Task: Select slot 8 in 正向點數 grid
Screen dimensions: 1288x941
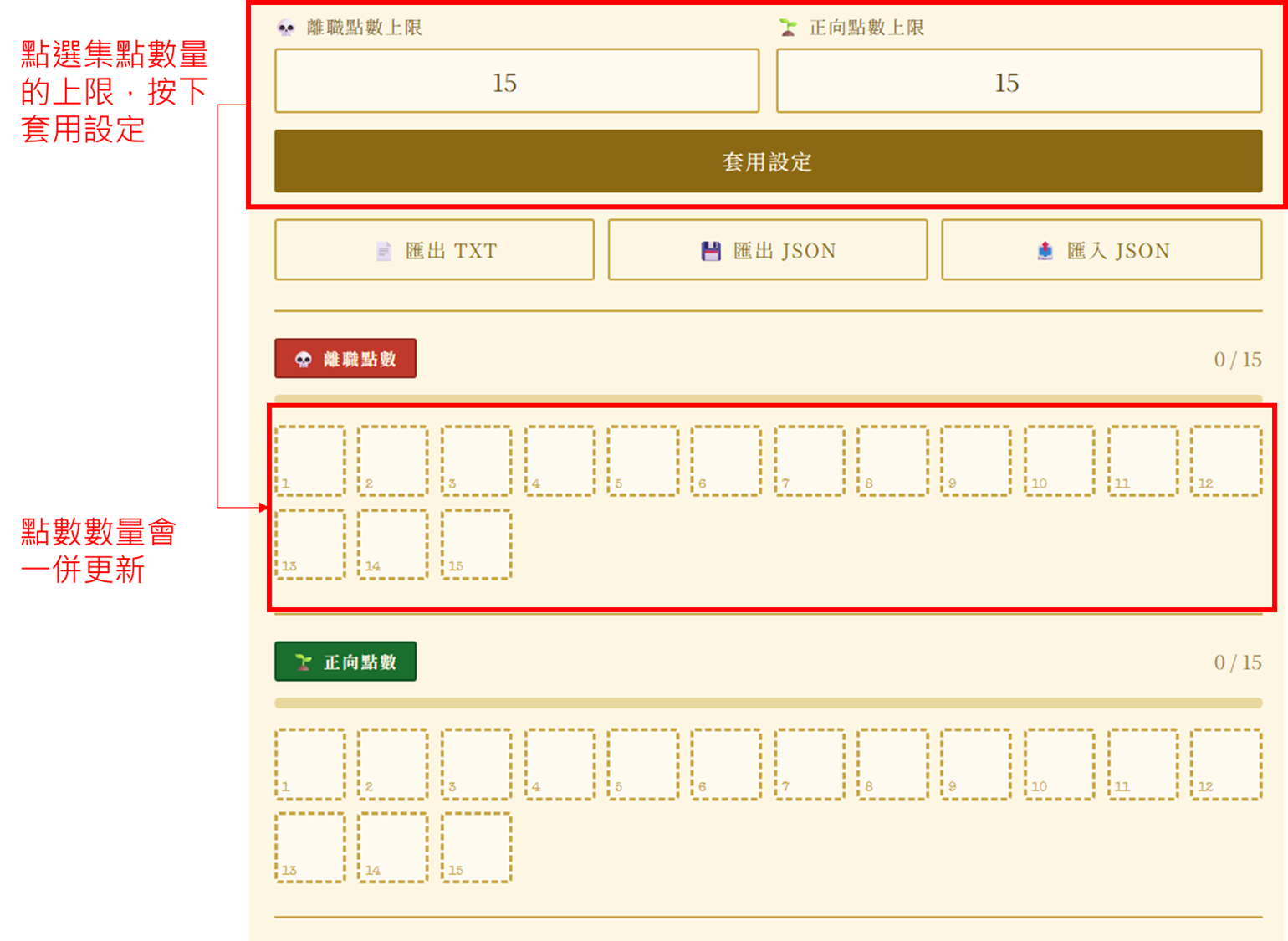Action: [893, 765]
